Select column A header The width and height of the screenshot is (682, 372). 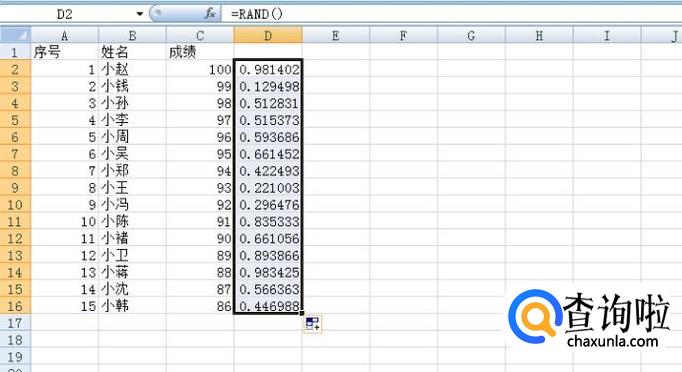coord(64,35)
